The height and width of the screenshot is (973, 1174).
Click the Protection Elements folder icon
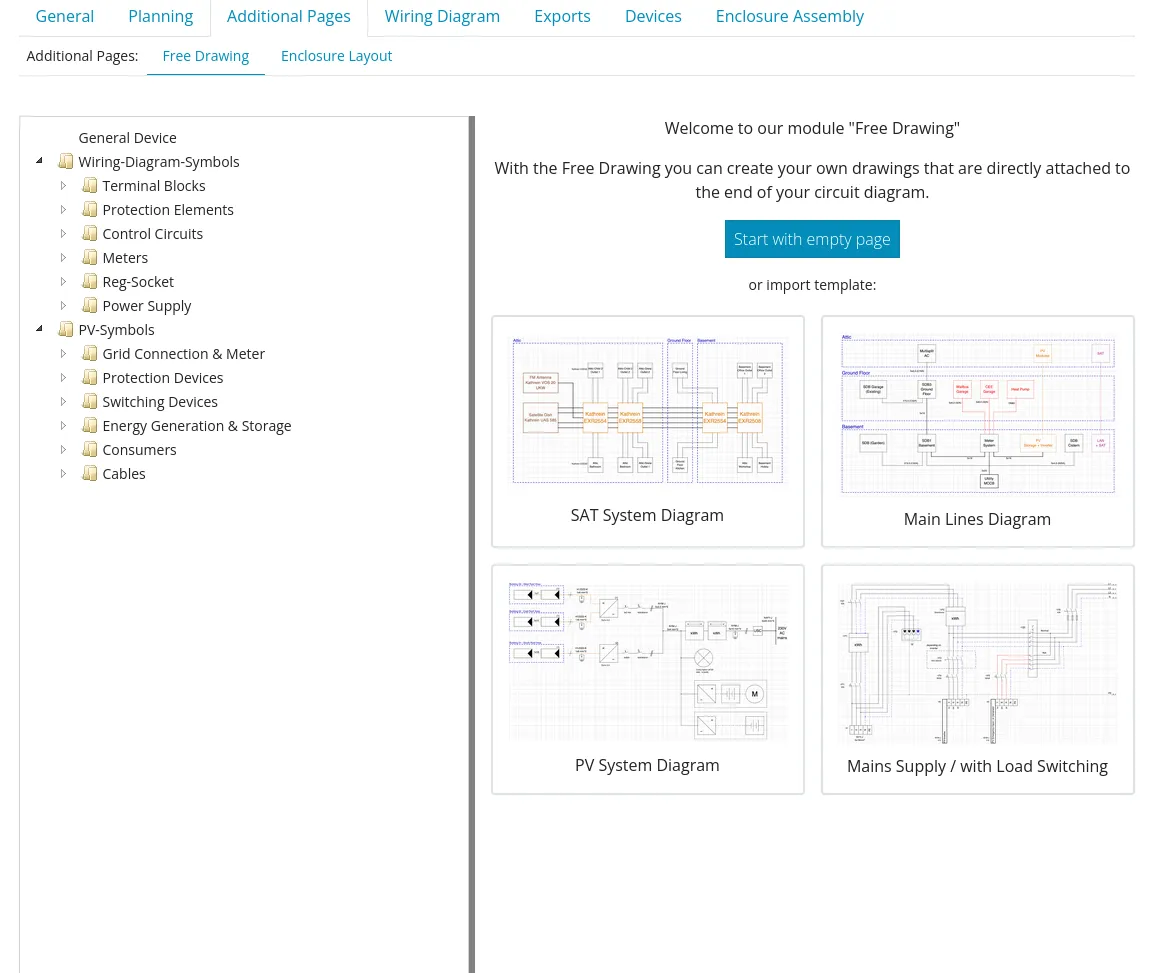[90, 209]
